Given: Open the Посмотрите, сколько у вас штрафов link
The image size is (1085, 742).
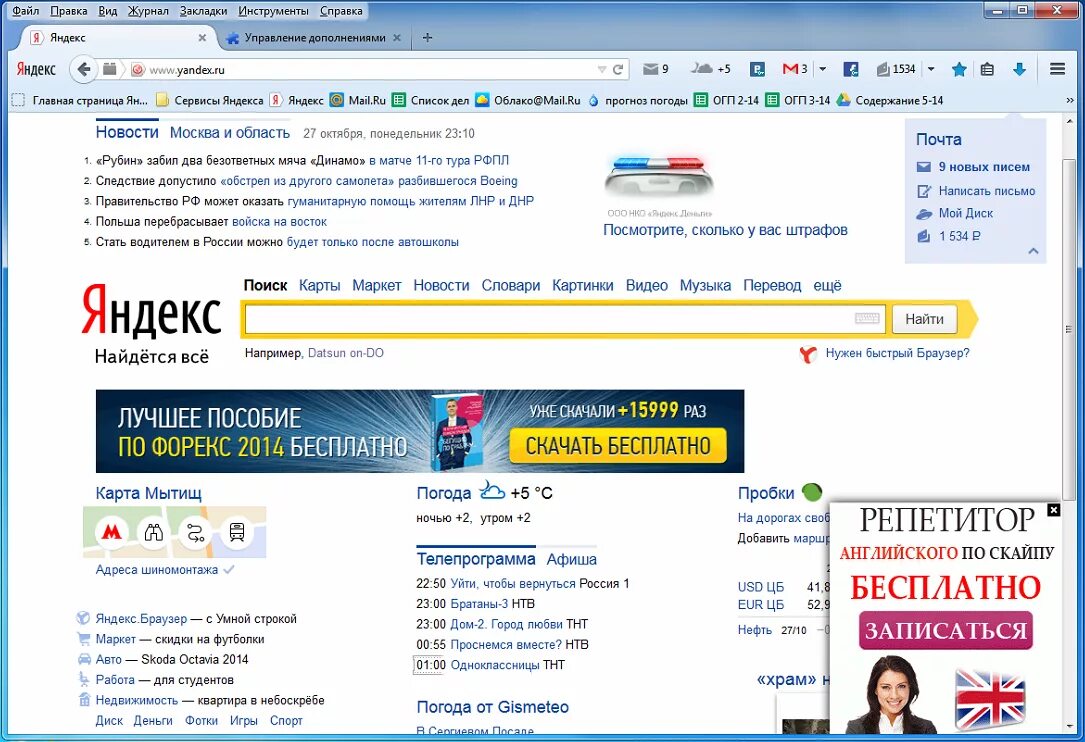Looking at the screenshot, I should (x=725, y=230).
